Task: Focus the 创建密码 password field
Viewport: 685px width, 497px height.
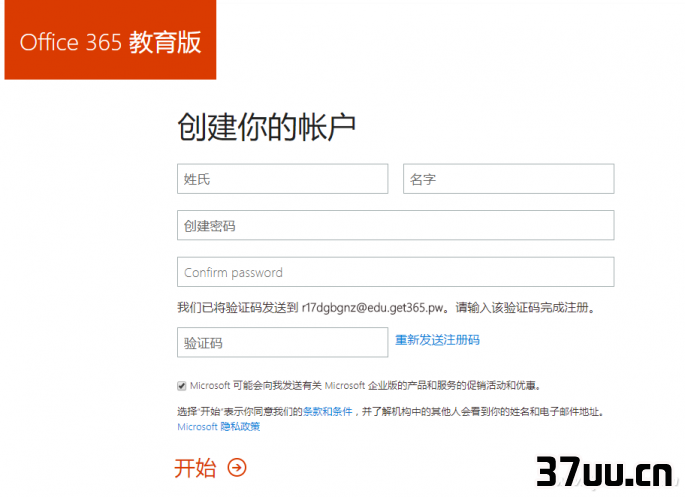Action: pos(395,225)
